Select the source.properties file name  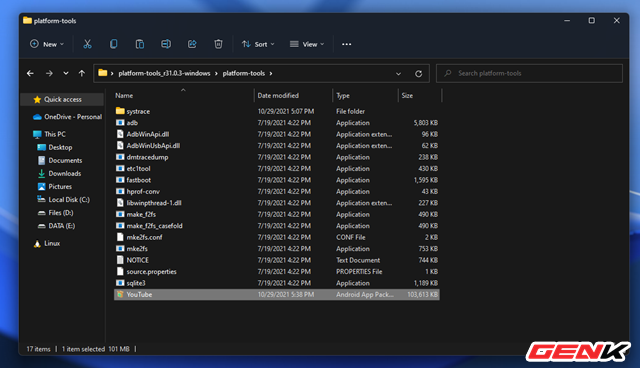tap(152, 271)
